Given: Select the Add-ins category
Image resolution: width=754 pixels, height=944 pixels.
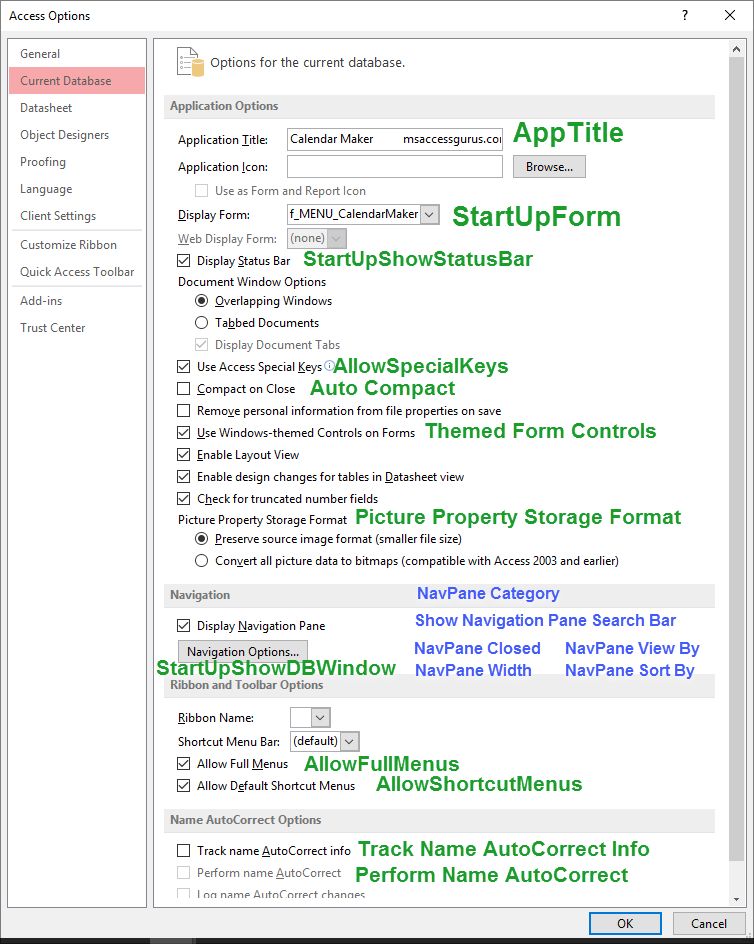Looking at the screenshot, I should tap(77, 300).
